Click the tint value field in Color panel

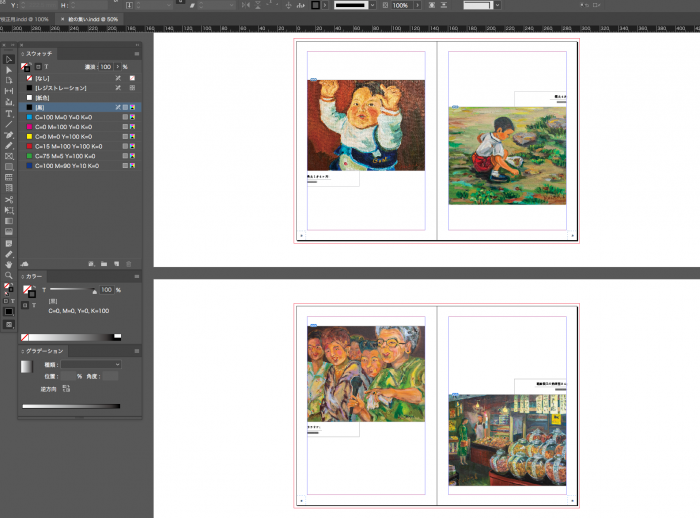coord(106,290)
